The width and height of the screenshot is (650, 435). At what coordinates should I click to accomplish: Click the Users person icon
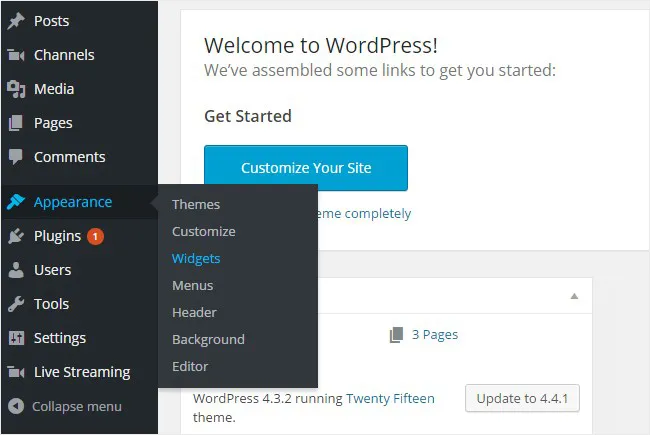click(x=16, y=270)
